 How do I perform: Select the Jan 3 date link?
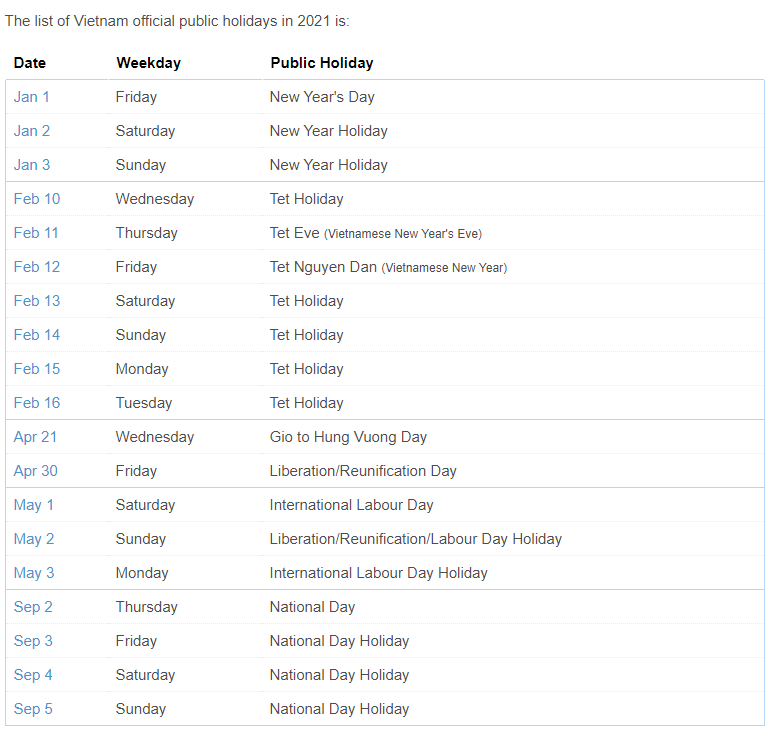[31, 165]
